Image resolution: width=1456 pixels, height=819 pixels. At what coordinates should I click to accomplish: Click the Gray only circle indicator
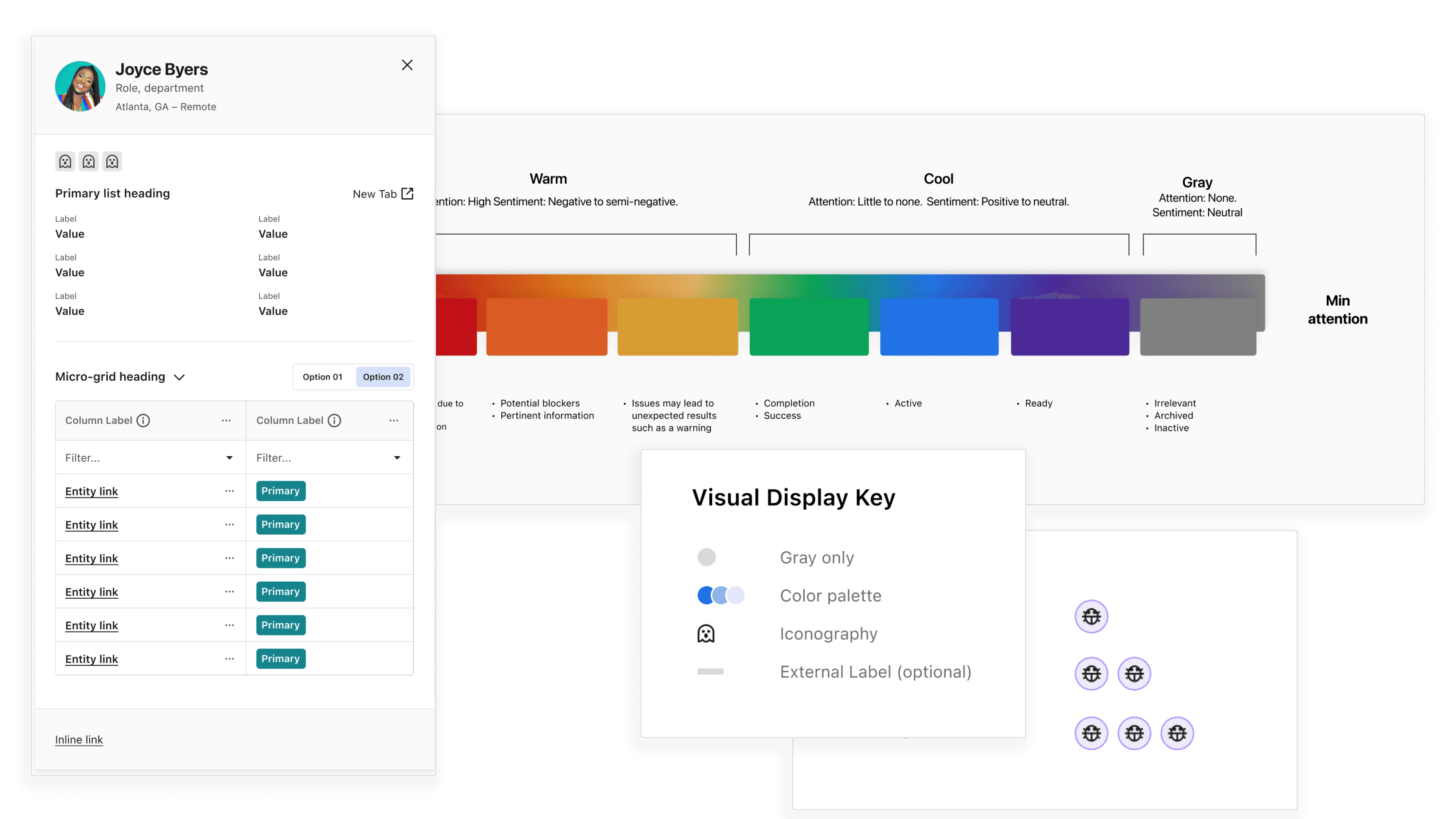pos(706,557)
